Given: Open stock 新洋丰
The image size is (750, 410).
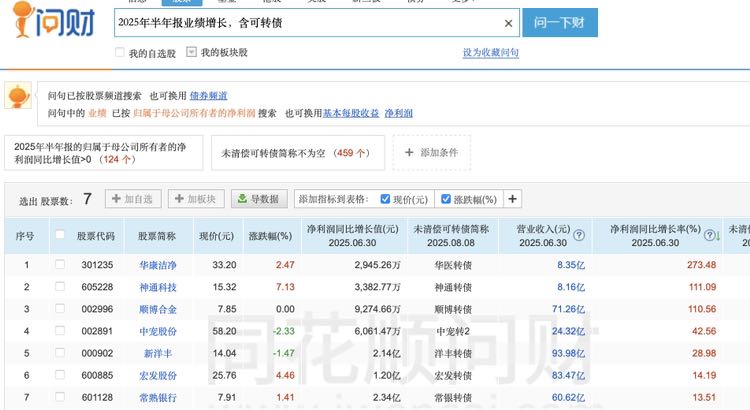Looking at the screenshot, I should (x=158, y=354).
